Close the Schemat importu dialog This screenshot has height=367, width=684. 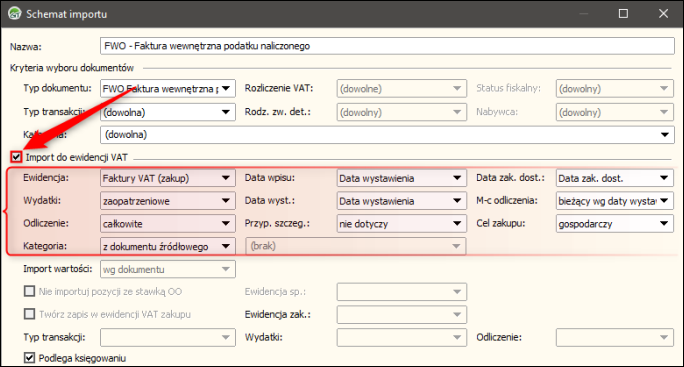click(663, 14)
